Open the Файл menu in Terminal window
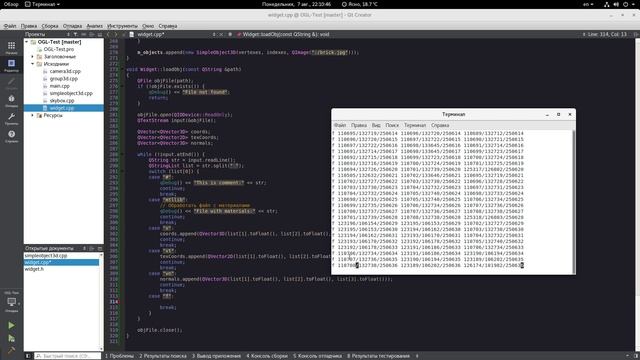Screen dimensions: 640x360 340,125
